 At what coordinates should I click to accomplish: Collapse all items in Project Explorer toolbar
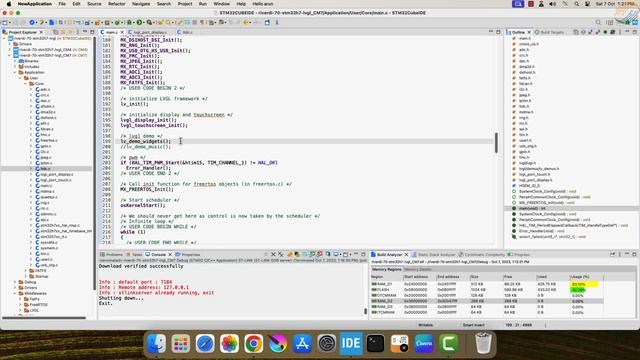[x=56, y=32]
